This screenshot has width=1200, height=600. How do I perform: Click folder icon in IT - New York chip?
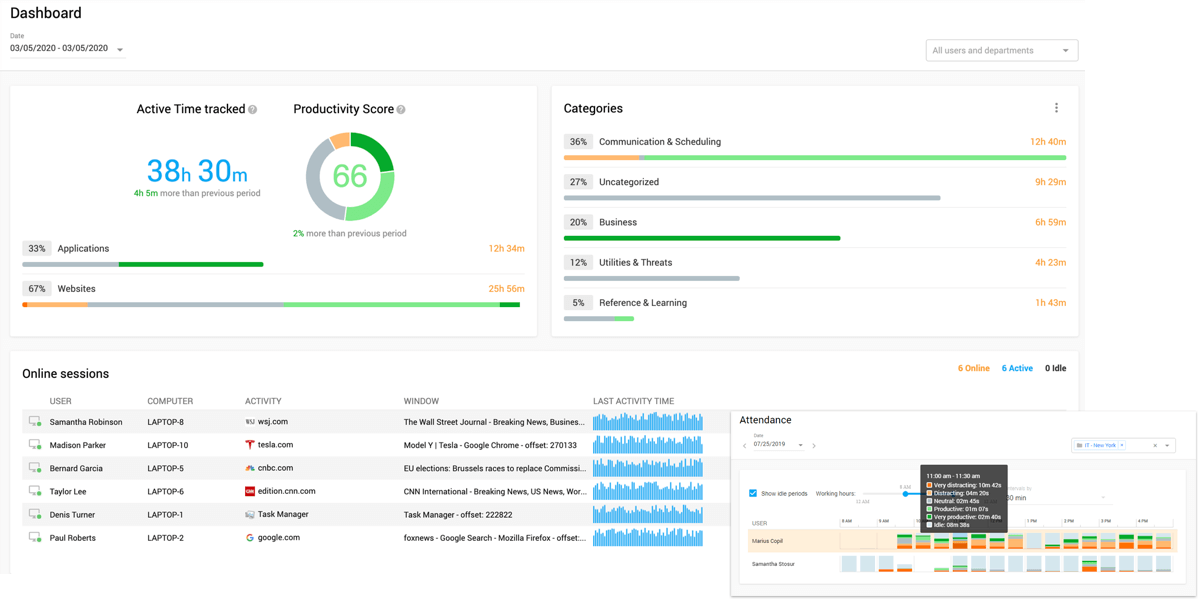point(1080,445)
